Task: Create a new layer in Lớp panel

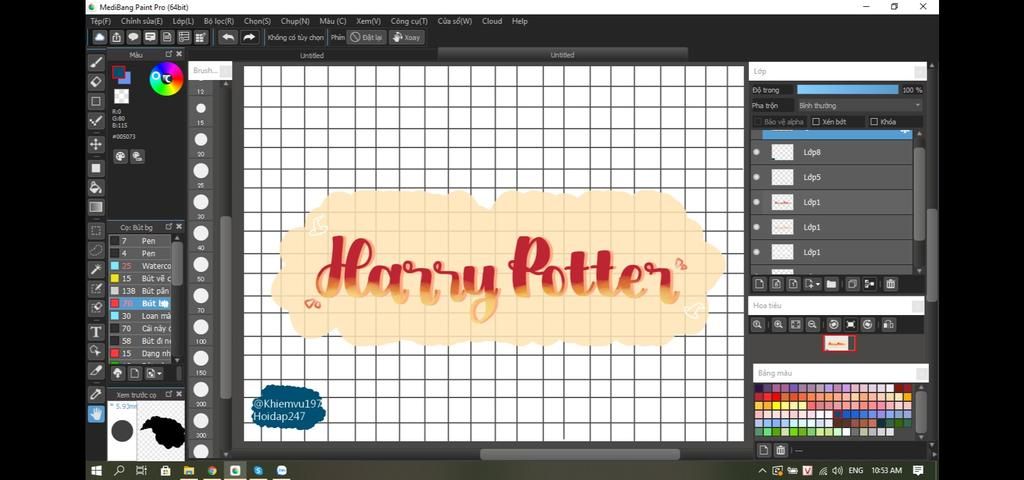Action: pos(760,284)
